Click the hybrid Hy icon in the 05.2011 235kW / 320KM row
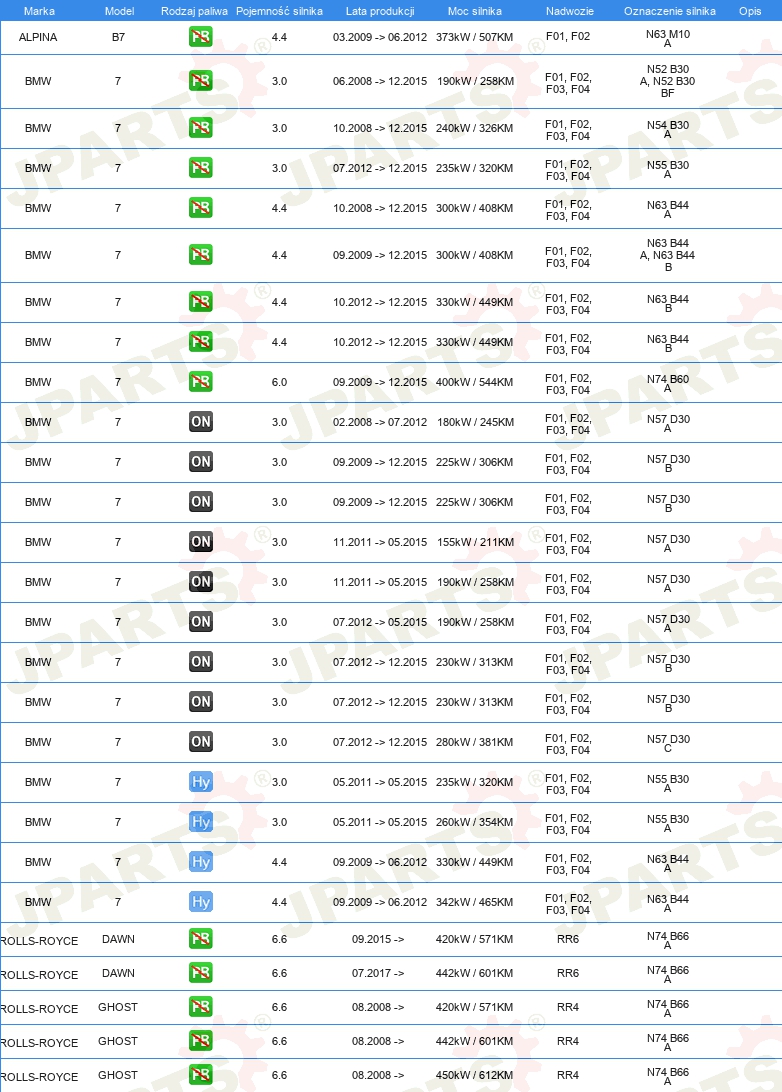The image size is (782, 1092). [x=201, y=782]
